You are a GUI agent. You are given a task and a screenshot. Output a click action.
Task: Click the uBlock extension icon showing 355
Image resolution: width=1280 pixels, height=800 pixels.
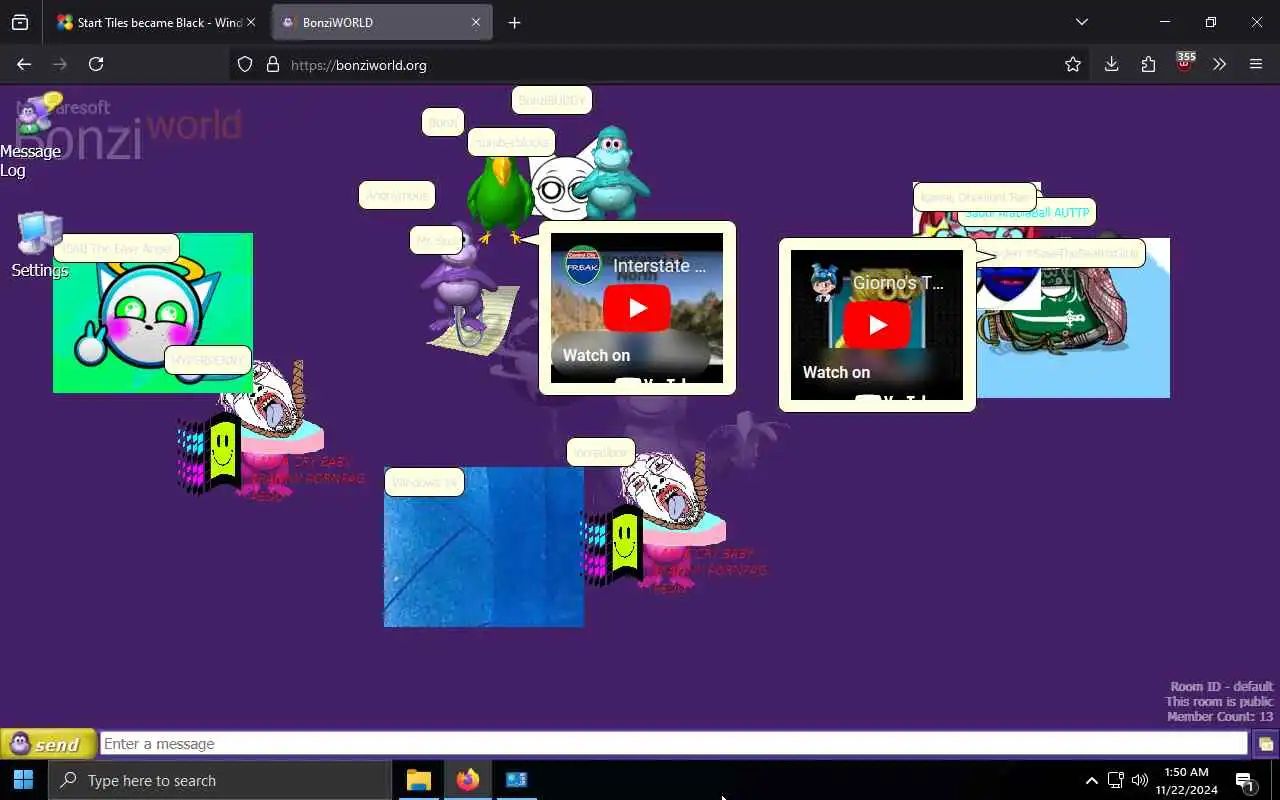click(1185, 63)
